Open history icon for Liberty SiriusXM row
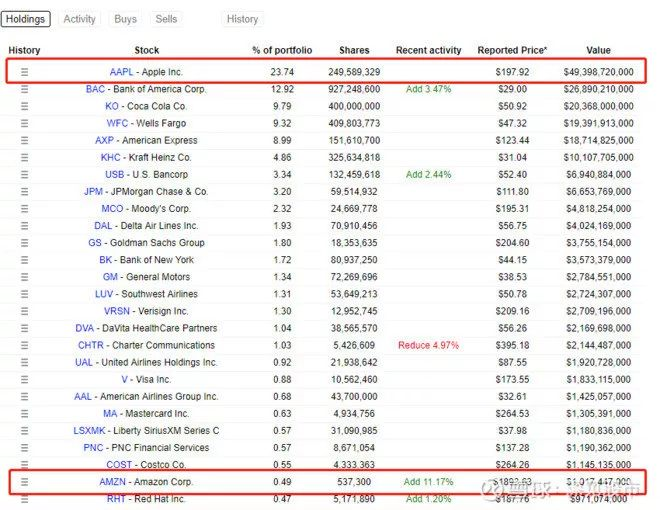This screenshot has width=660, height=510. click(24, 430)
